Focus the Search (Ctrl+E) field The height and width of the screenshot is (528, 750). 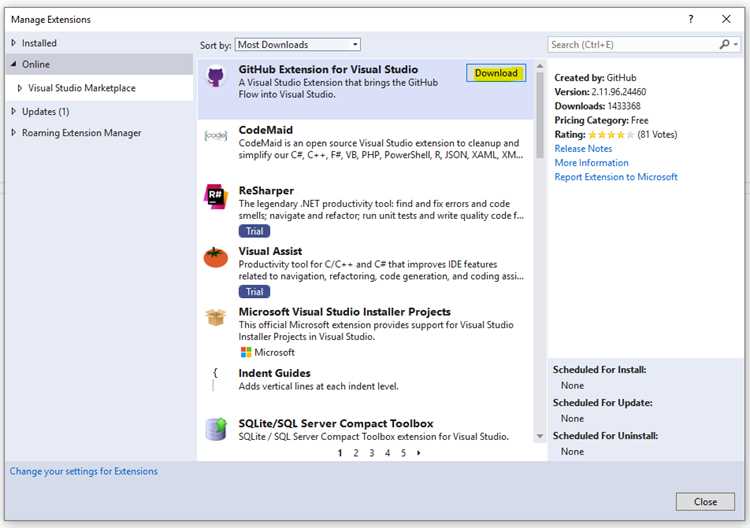click(x=632, y=44)
